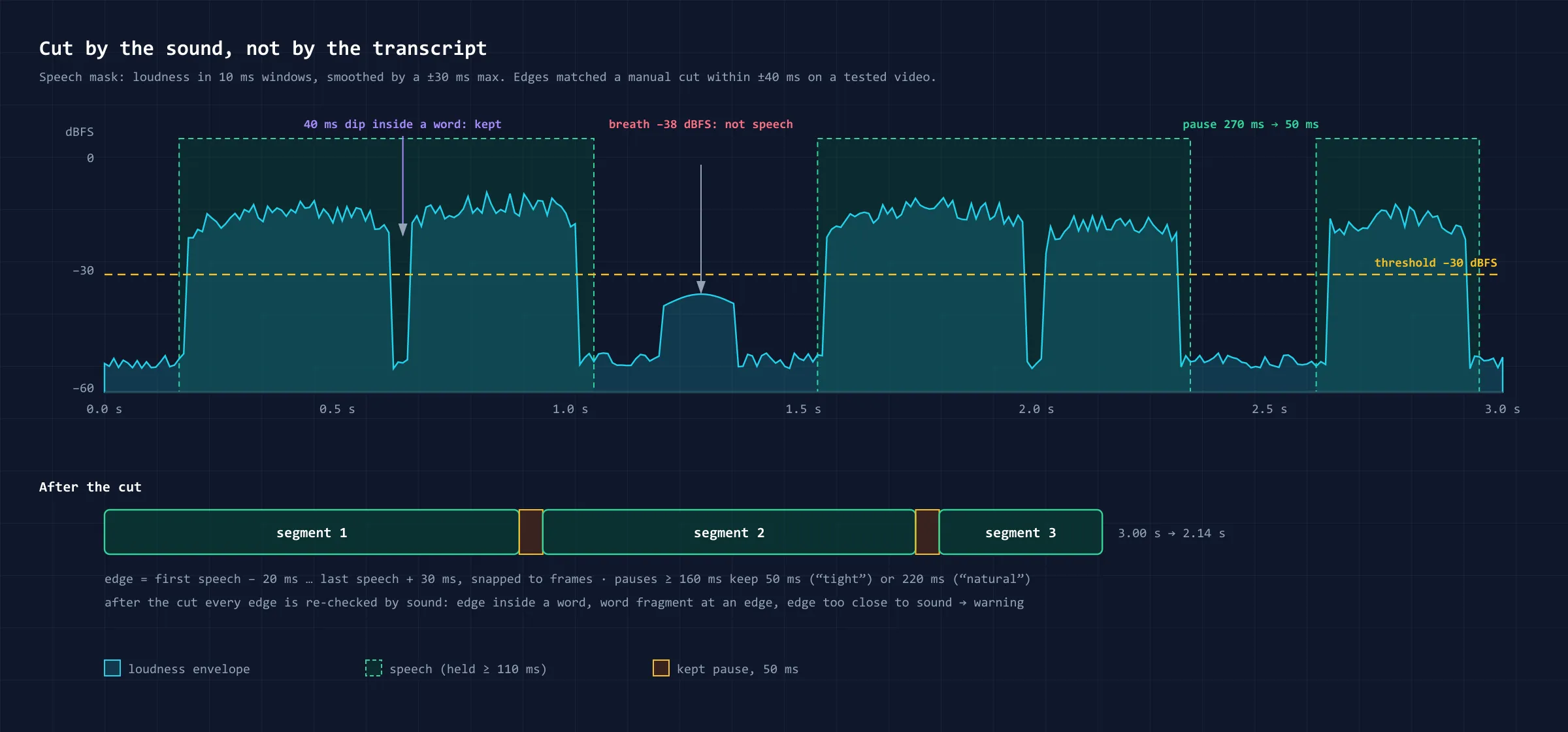Click the '1.5 s' time axis label
Screen dimensions: 1568x732
803,409
